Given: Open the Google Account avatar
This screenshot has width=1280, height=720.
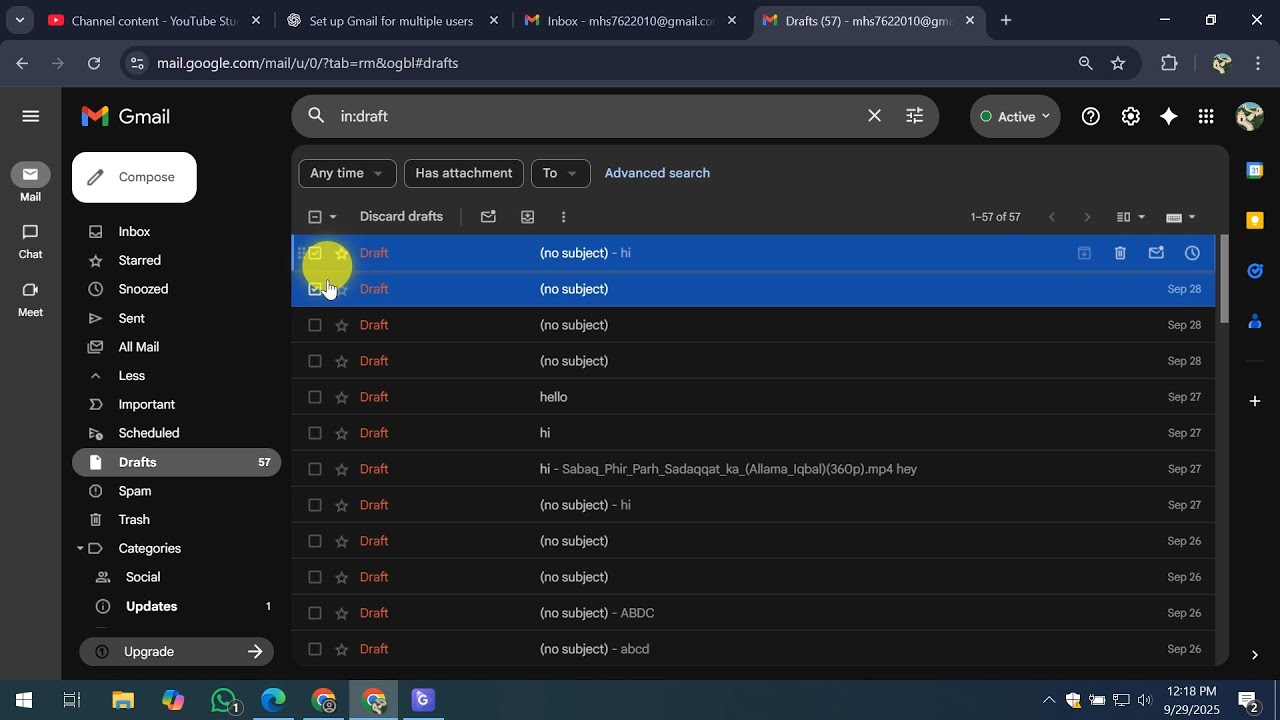Looking at the screenshot, I should pos(1249,116).
